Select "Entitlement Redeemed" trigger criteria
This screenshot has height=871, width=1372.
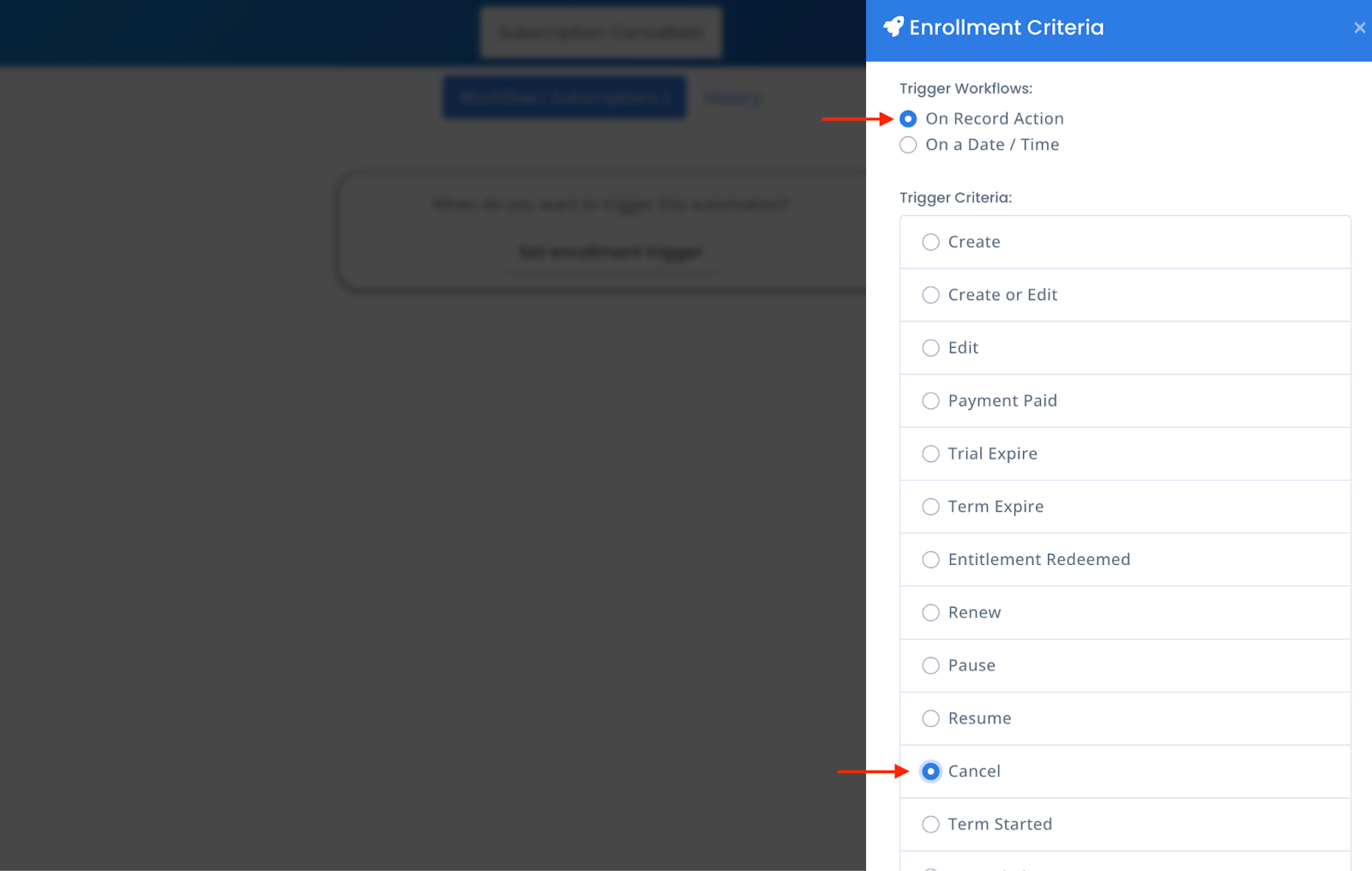coord(930,559)
